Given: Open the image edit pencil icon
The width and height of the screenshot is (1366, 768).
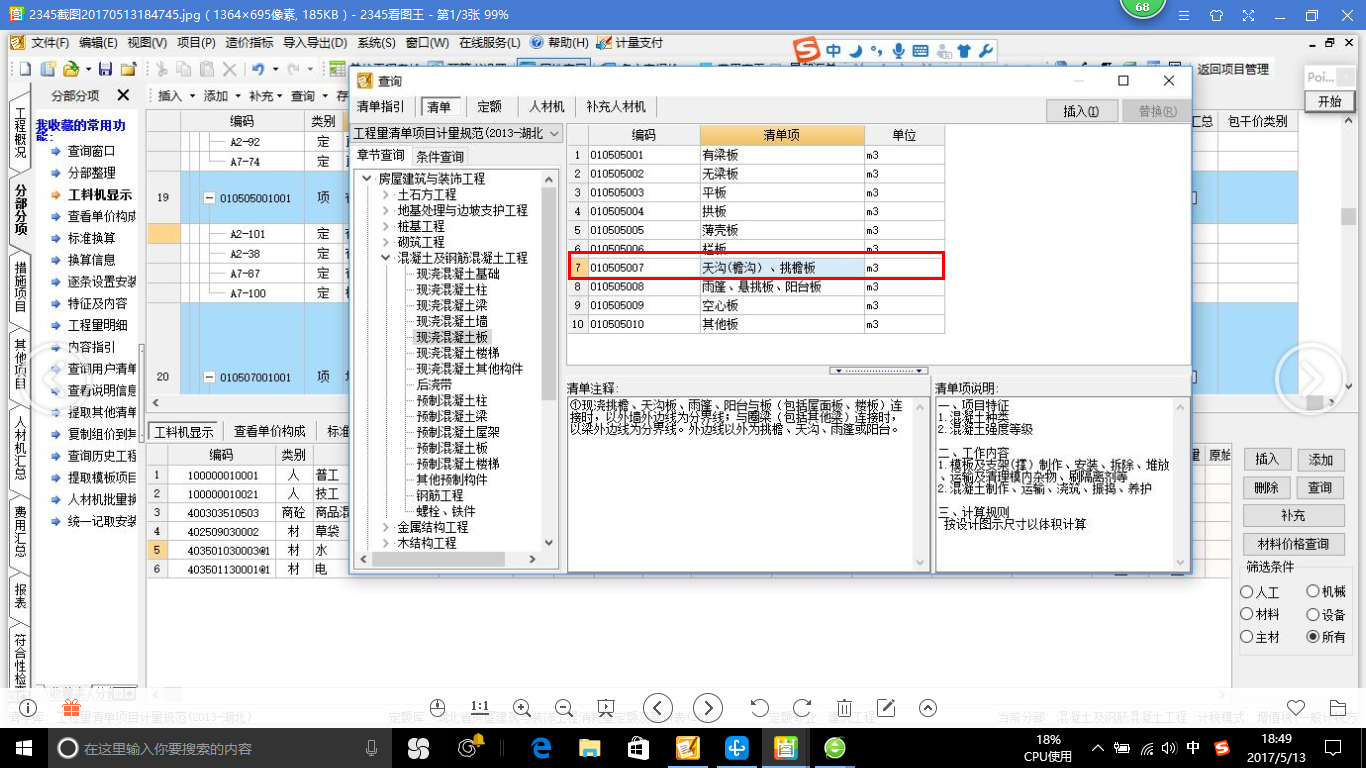Looking at the screenshot, I should [x=886, y=708].
